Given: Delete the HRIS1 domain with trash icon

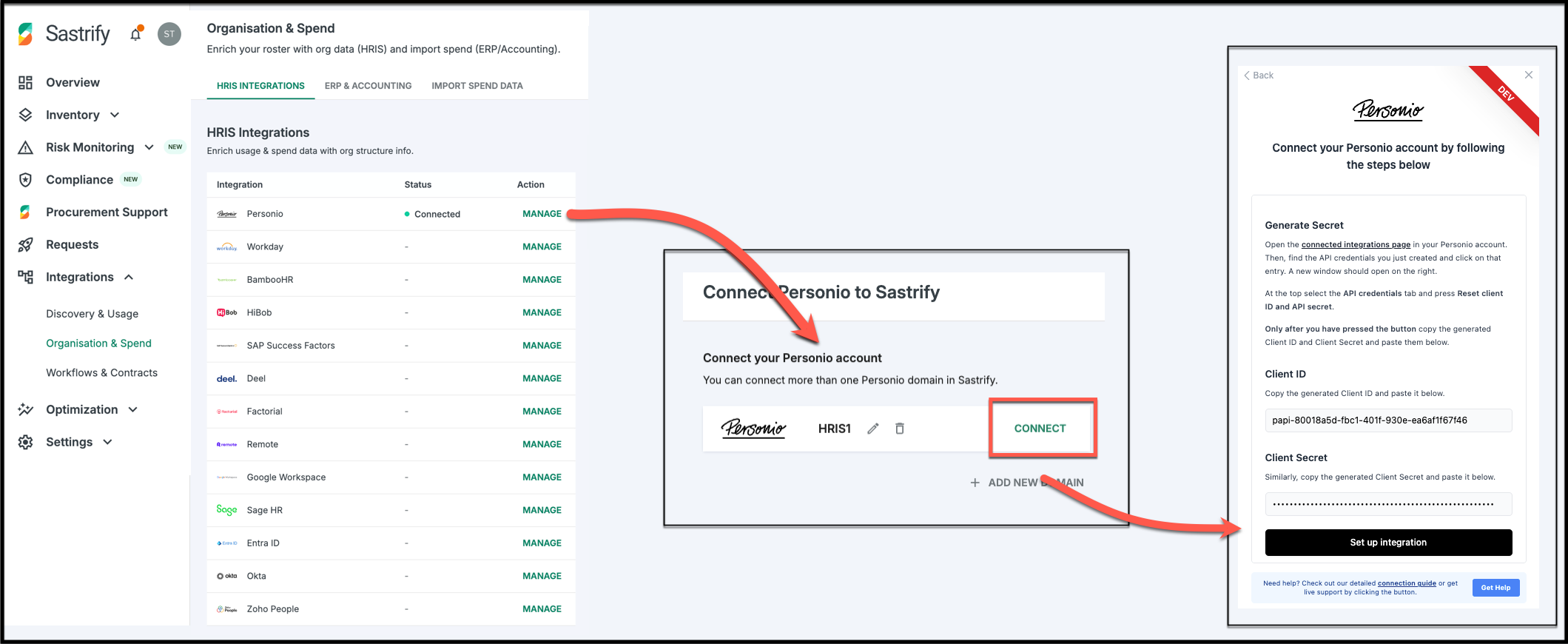Looking at the screenshot, I should tap(900, 429).
